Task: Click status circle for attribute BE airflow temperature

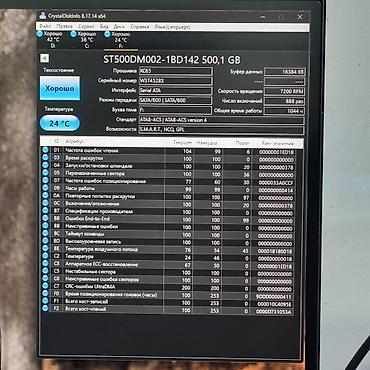Action: (45, 249)
